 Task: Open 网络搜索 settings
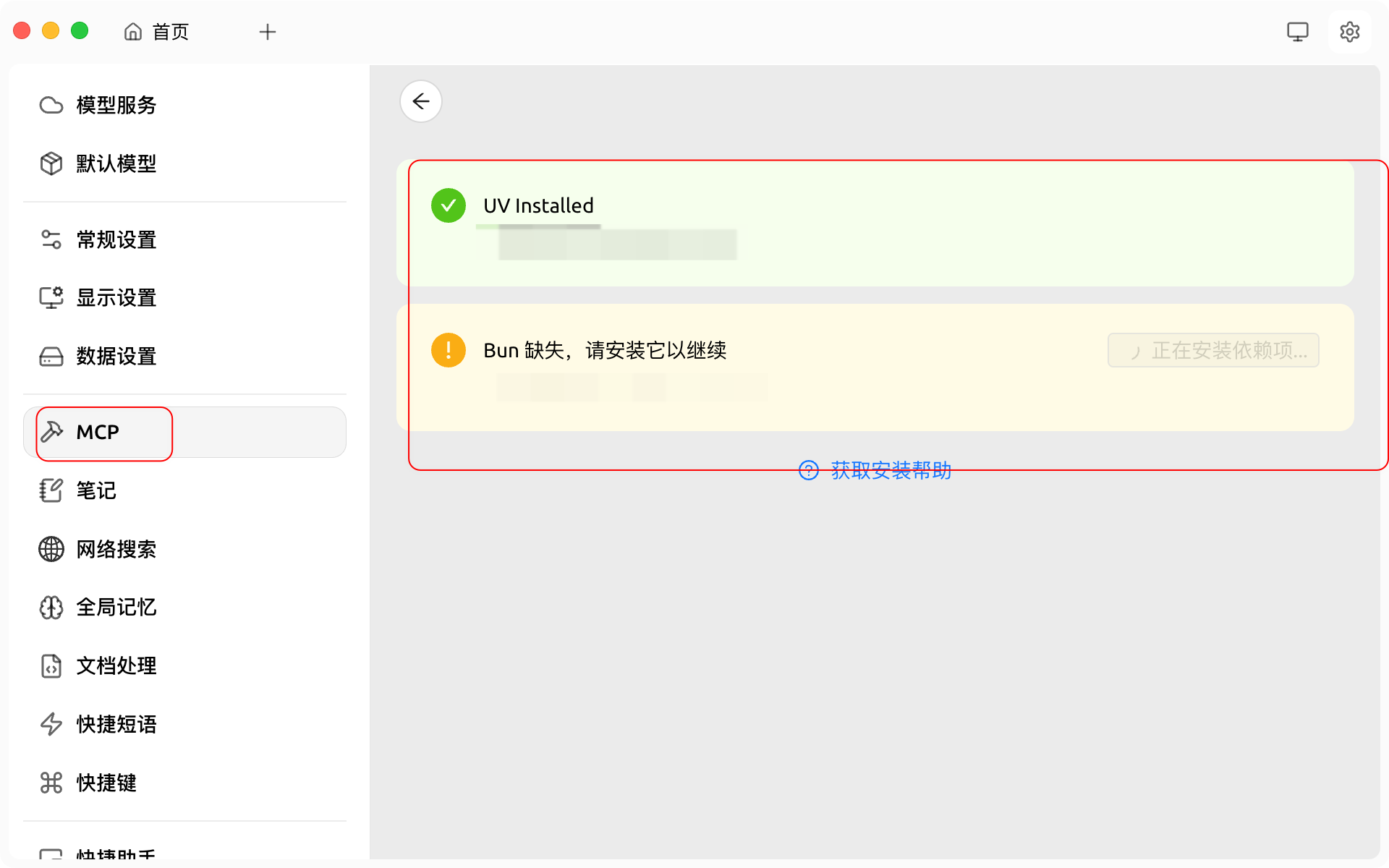pos(116,549)
